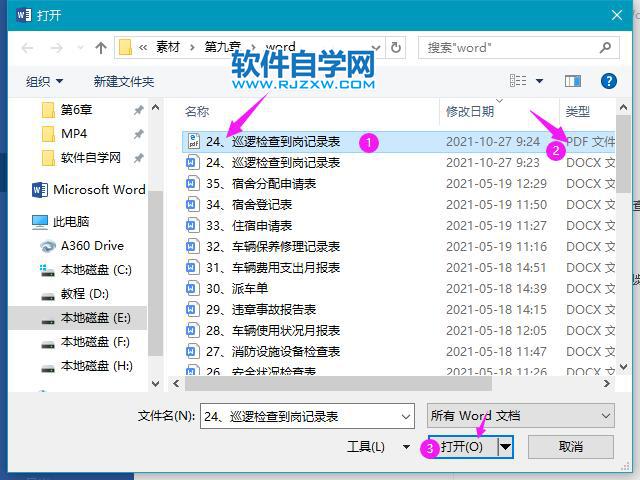Click the Back navigation arrow
This screenshot has height=480, width=640.
27,48
